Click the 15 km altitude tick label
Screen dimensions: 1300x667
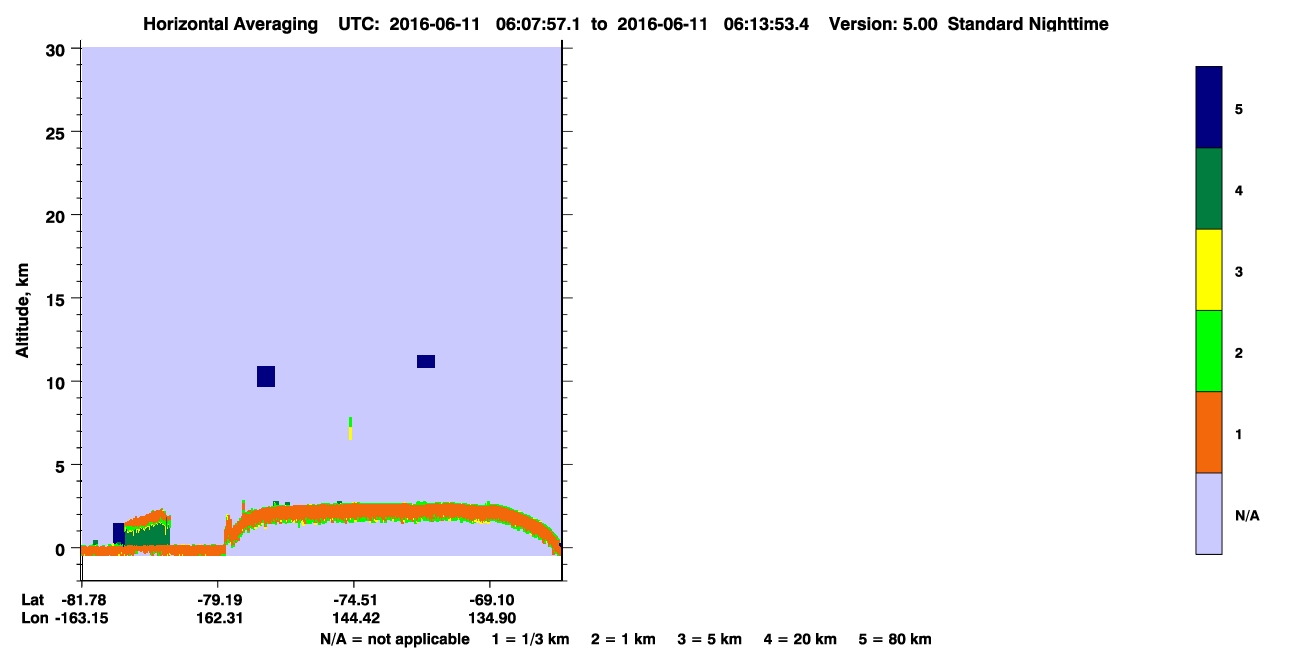point(55,299)
